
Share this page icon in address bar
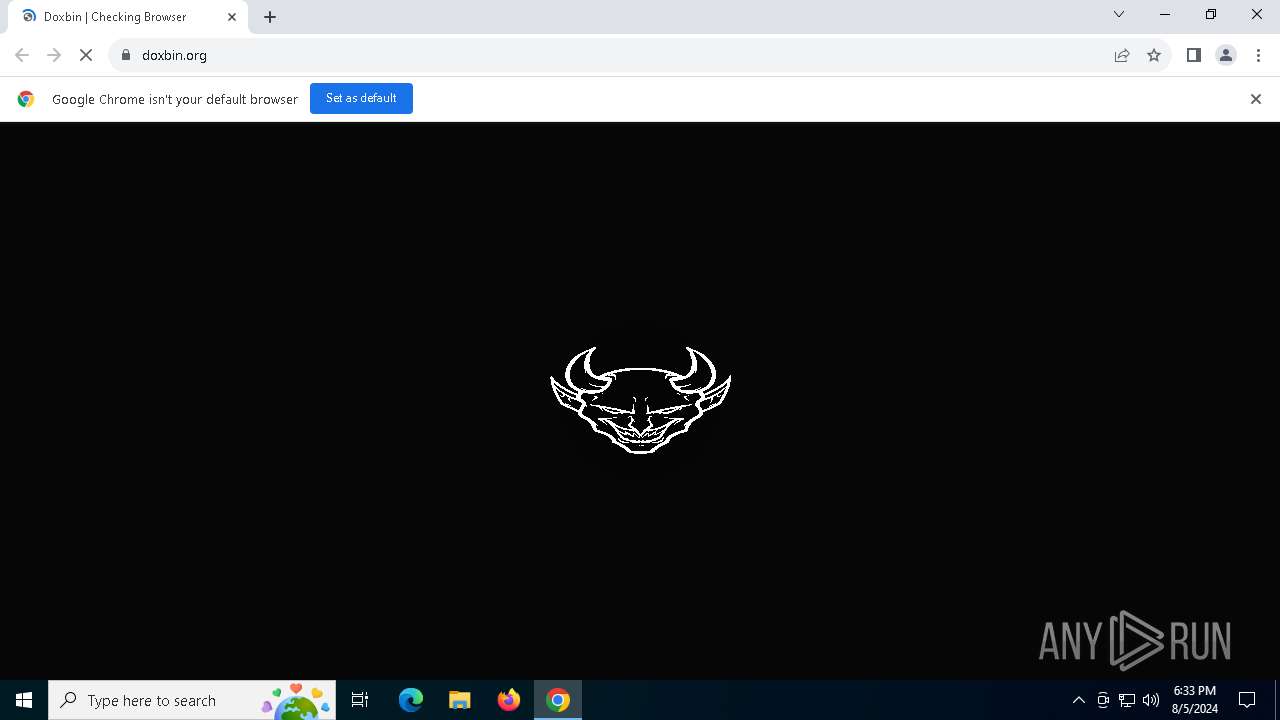(1122, 55)
